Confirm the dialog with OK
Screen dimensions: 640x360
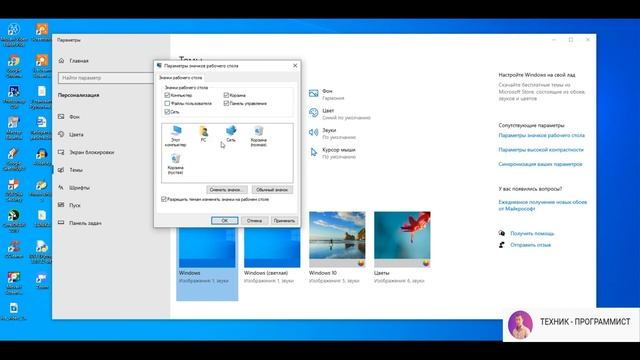pyautogui.click(x=224, y=220)
